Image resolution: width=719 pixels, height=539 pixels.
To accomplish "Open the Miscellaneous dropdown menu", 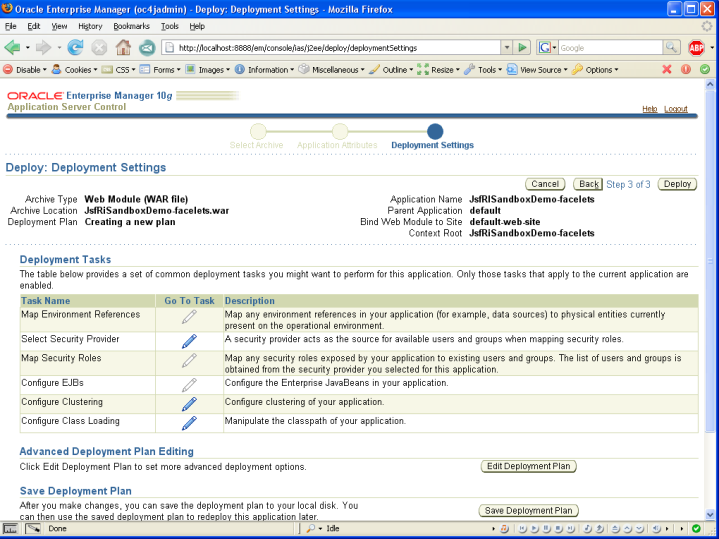I will click(x=332, y=69).
